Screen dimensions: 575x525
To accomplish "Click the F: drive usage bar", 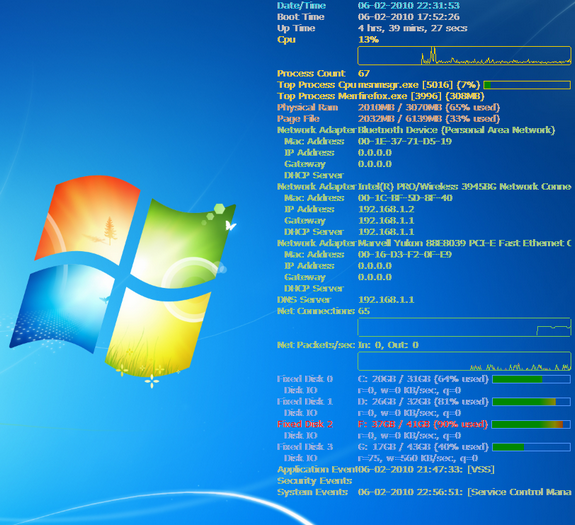I will [531, 425].
